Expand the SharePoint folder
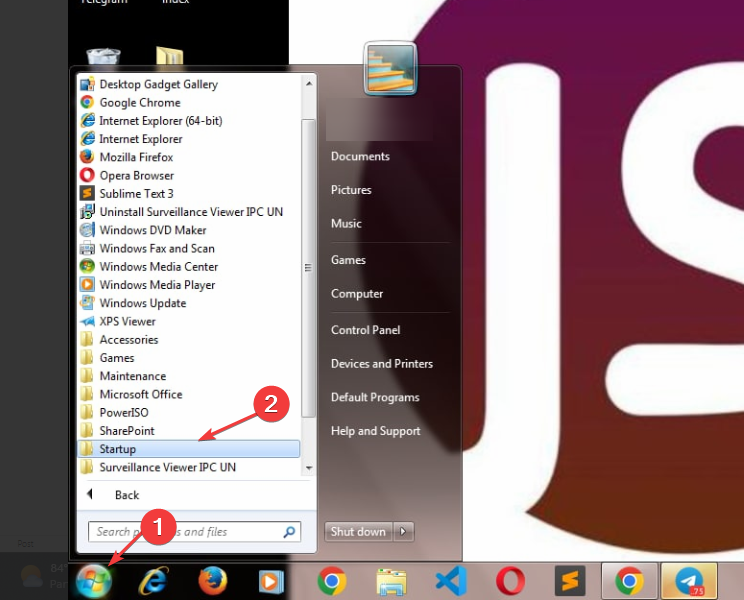 (188, 431)
